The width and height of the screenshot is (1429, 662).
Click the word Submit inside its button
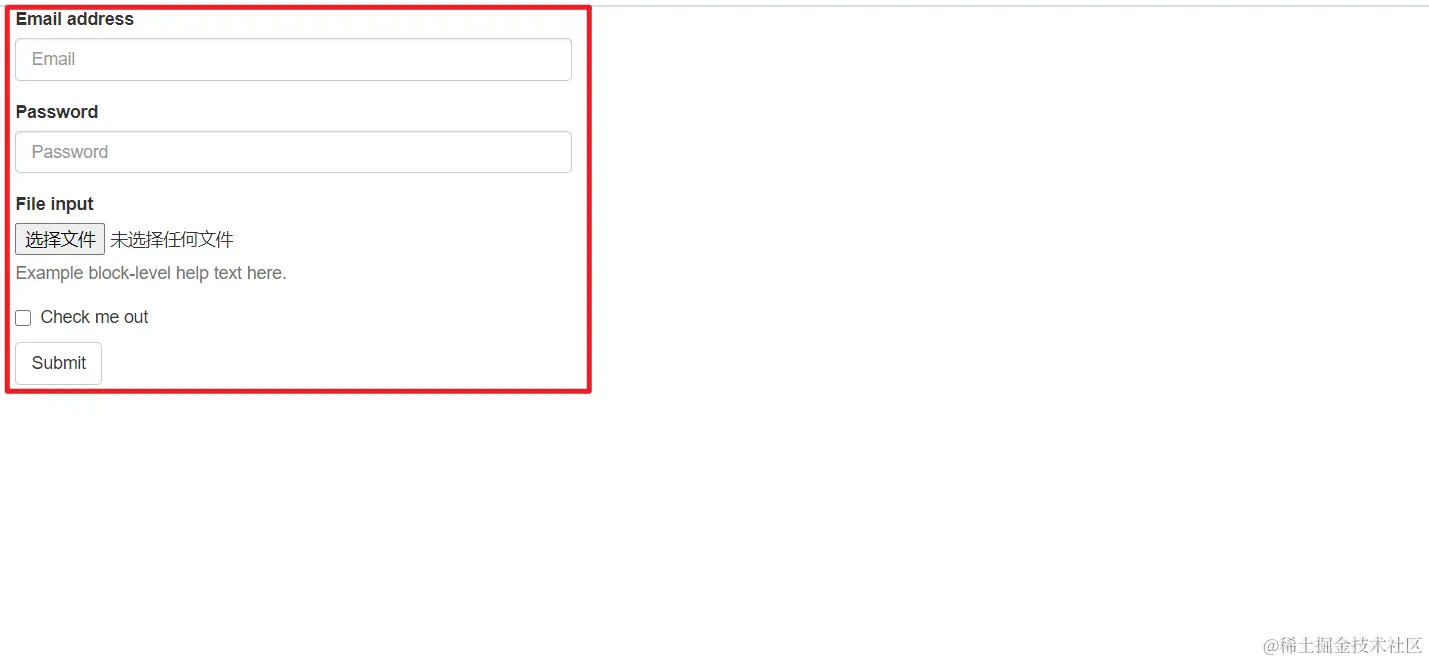point(59,363)
